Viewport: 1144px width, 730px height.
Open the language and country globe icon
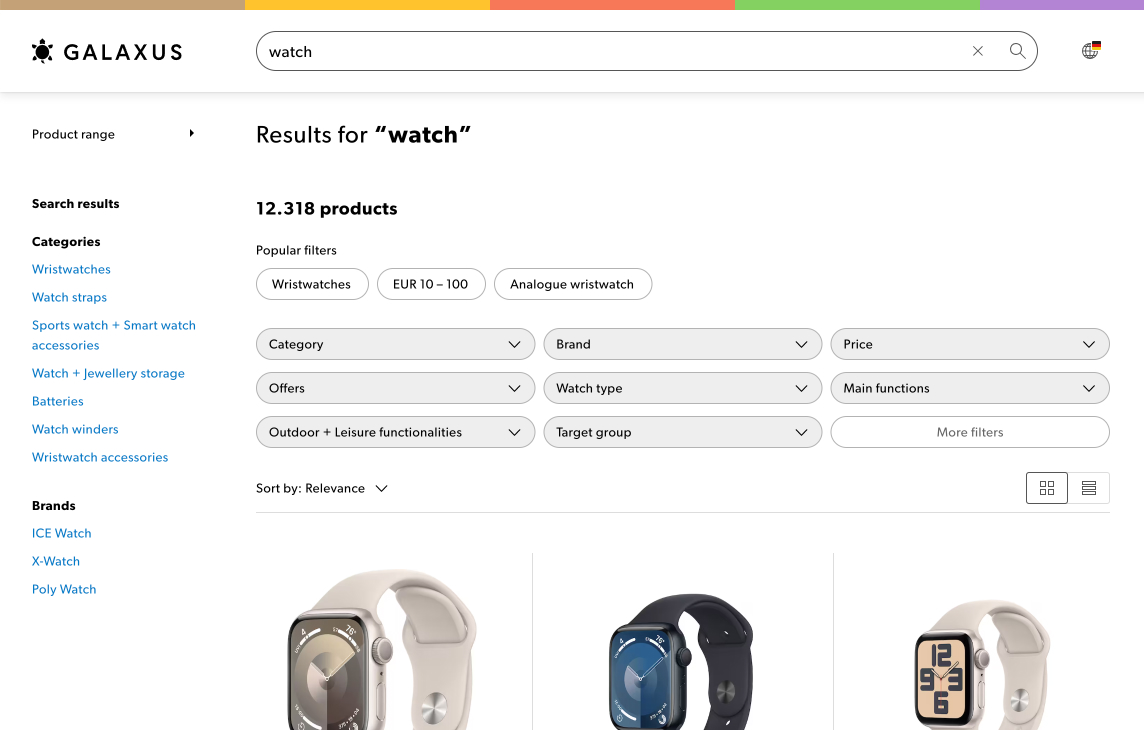click(1091, 50)
